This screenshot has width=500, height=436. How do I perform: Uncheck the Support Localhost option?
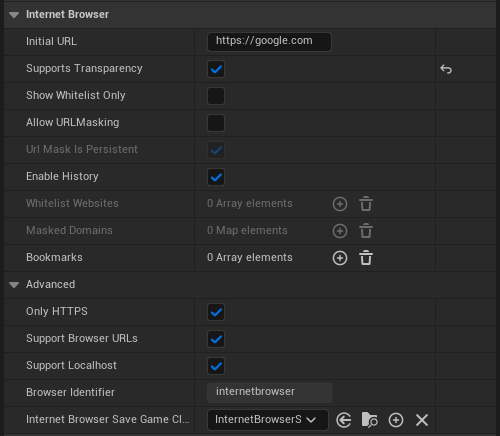tap(216, 366)
